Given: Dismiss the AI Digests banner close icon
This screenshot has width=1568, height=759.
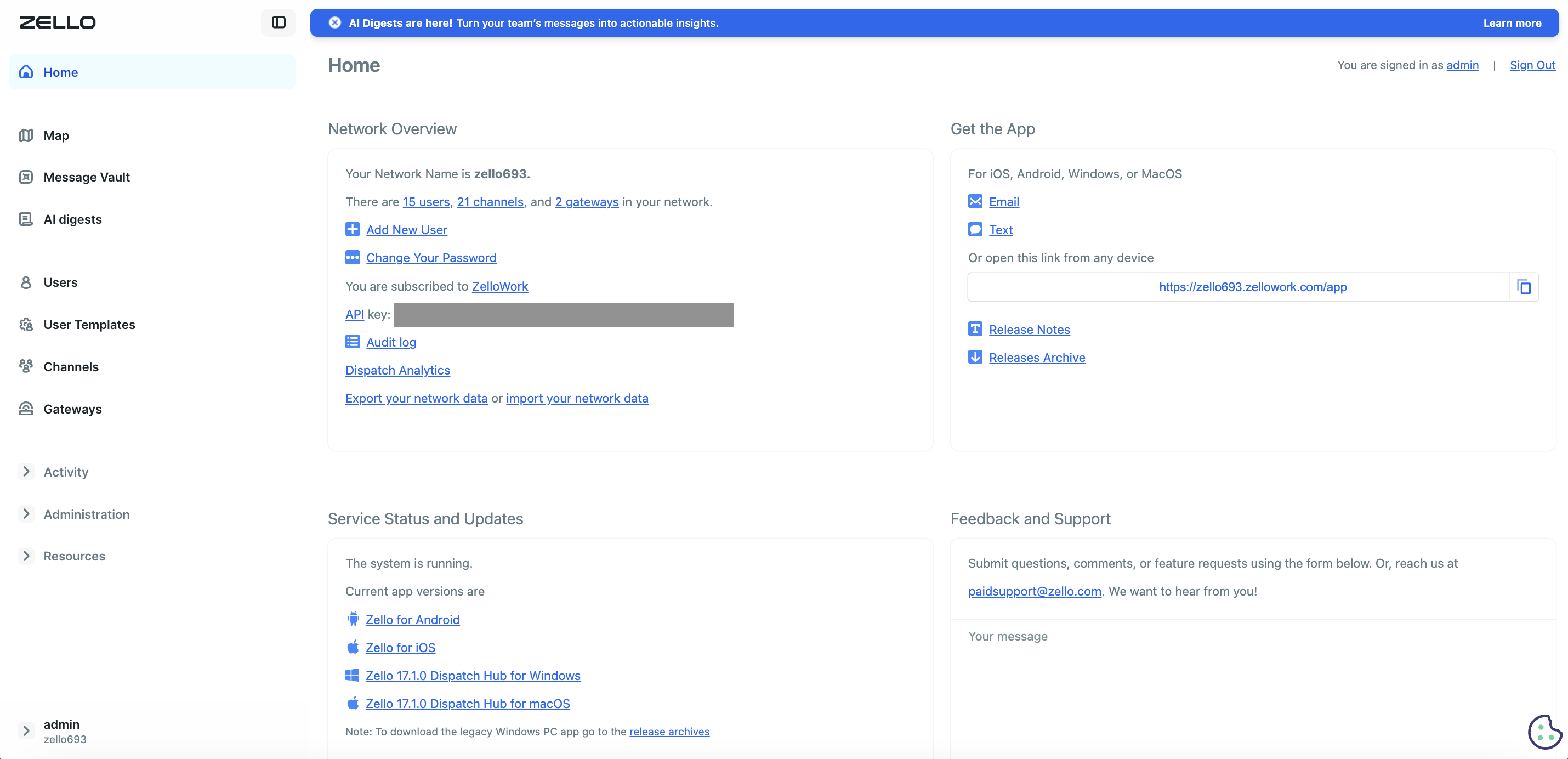Looking at the screenshot, I should (335, 22).
